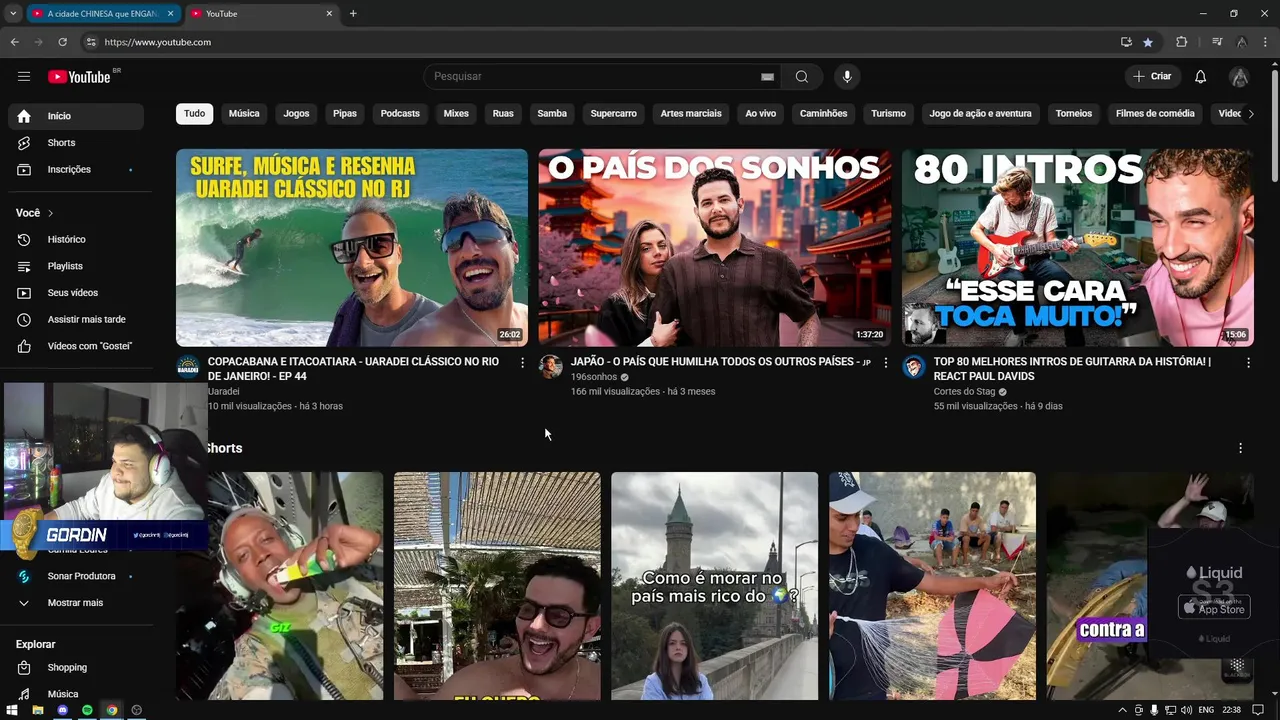Click the Uaradei channel avatar
Screen dimensions: 1280x720
pyautogui.click(x=188, y=367)
